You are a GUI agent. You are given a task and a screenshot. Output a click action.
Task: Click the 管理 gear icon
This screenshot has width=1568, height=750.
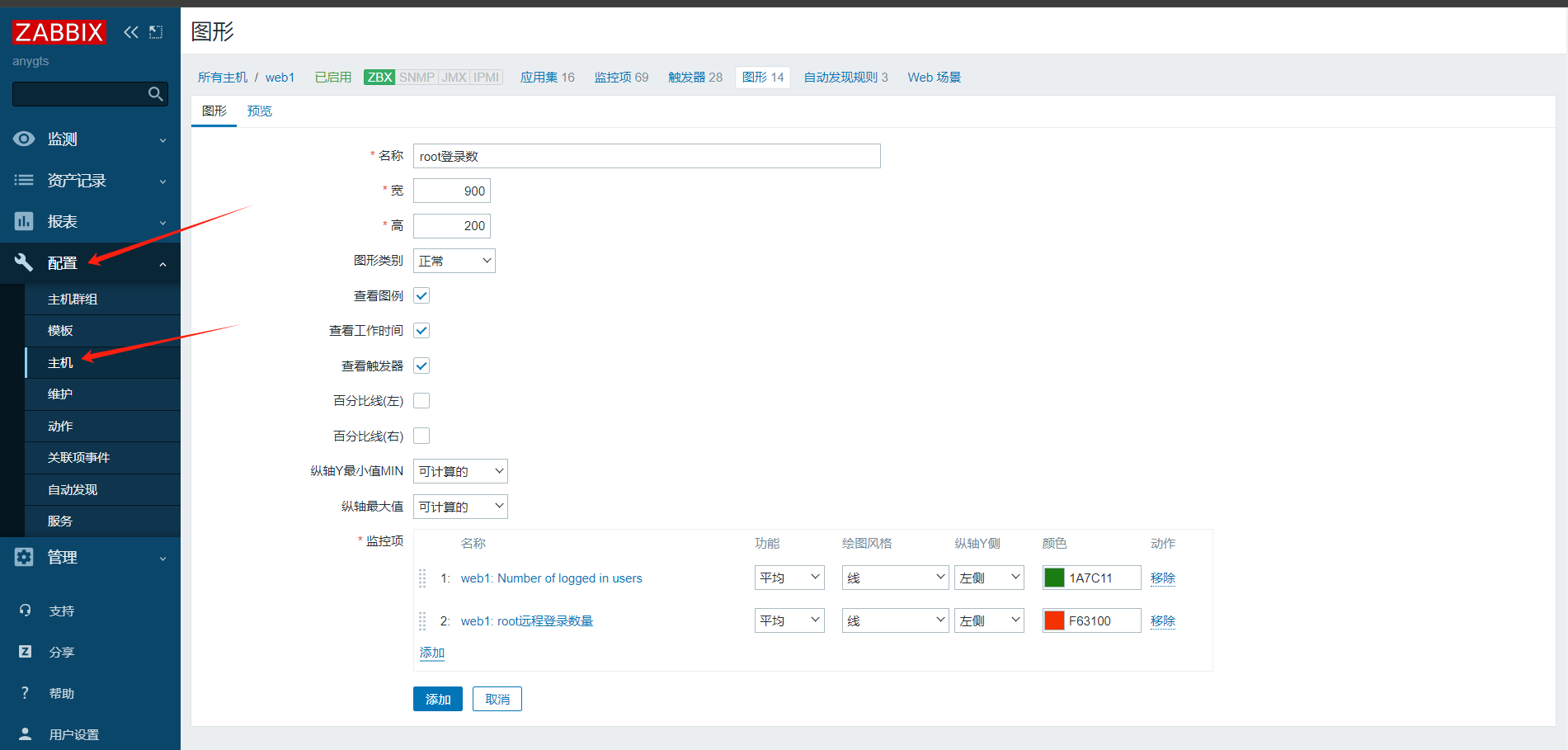pyautogui.click(x=24, y=557)
